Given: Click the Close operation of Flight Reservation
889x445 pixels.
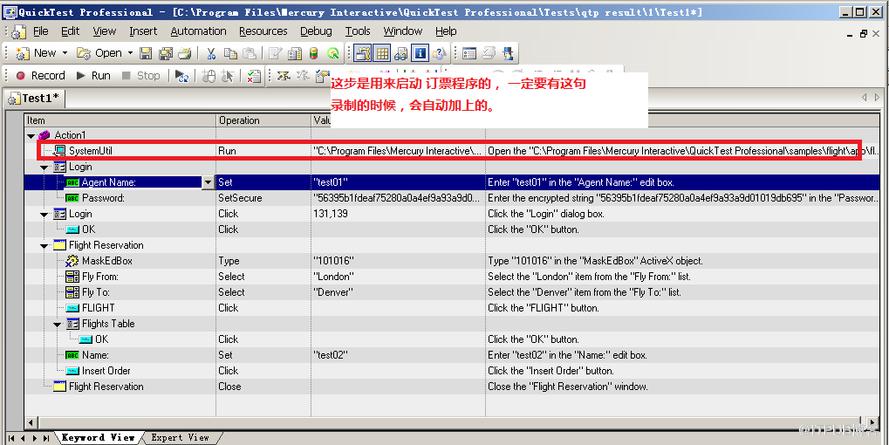Looking at the screenshot, I should tap(263, 387).
